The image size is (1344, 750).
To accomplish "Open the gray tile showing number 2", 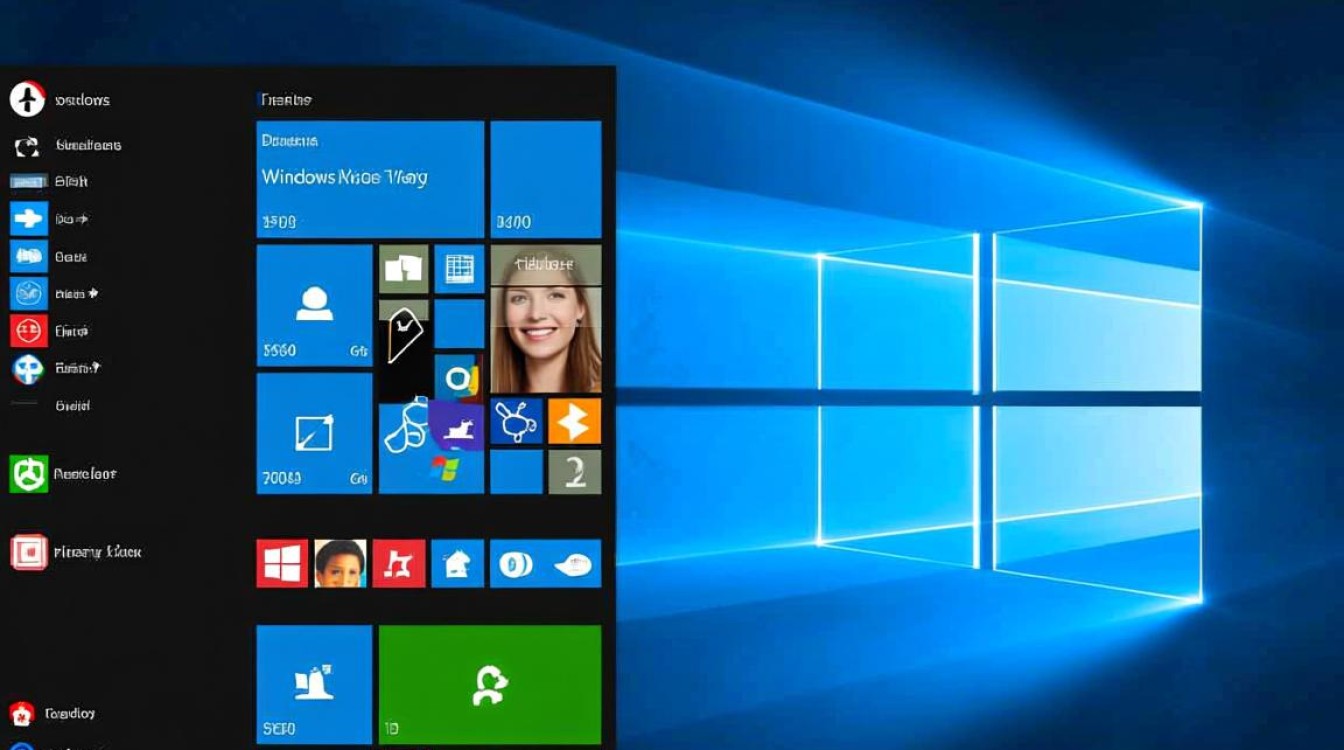I will click(574, 472).
